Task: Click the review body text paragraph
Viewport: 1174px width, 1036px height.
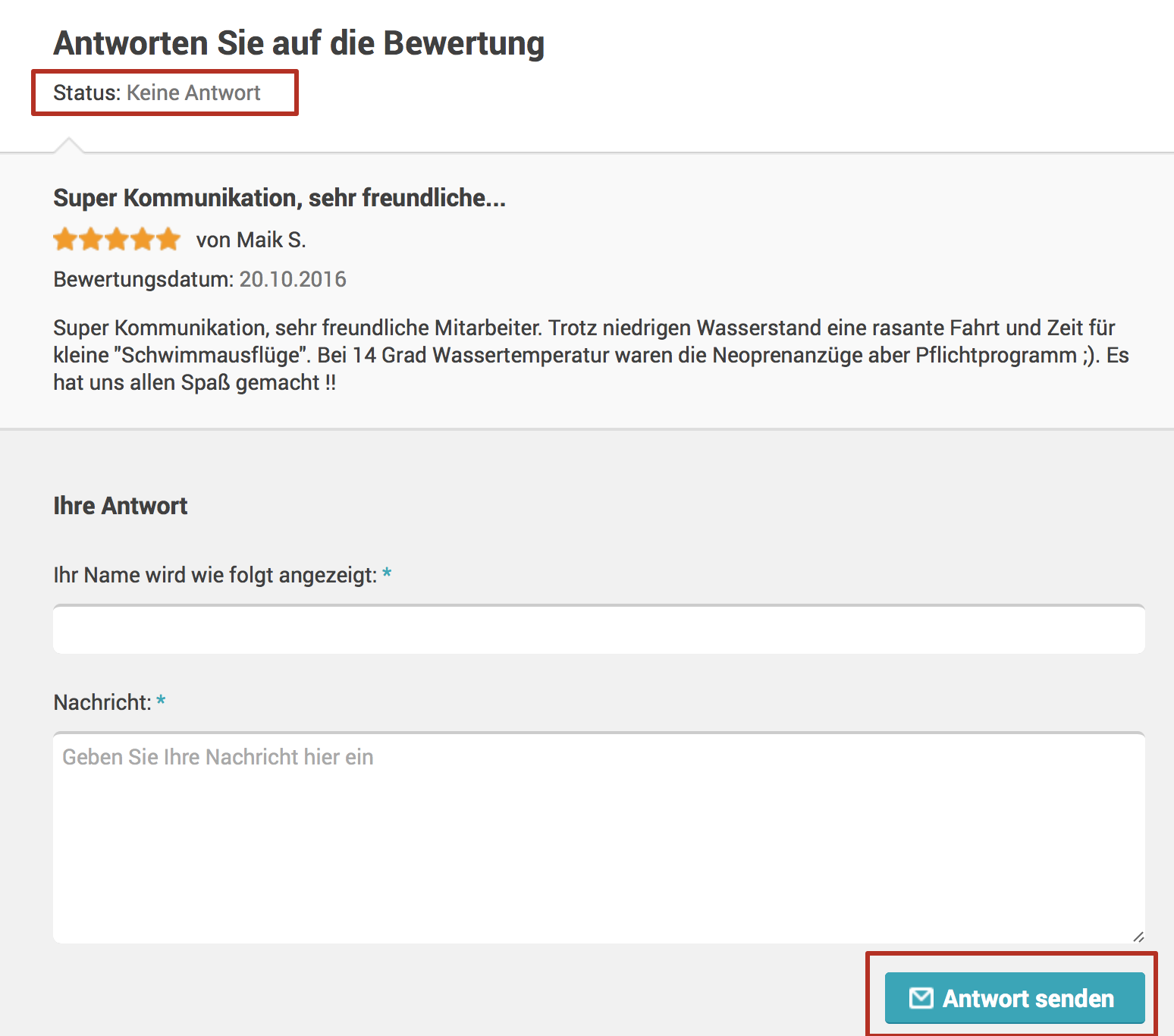Action: pyautogui.click(x=592, y=355)
